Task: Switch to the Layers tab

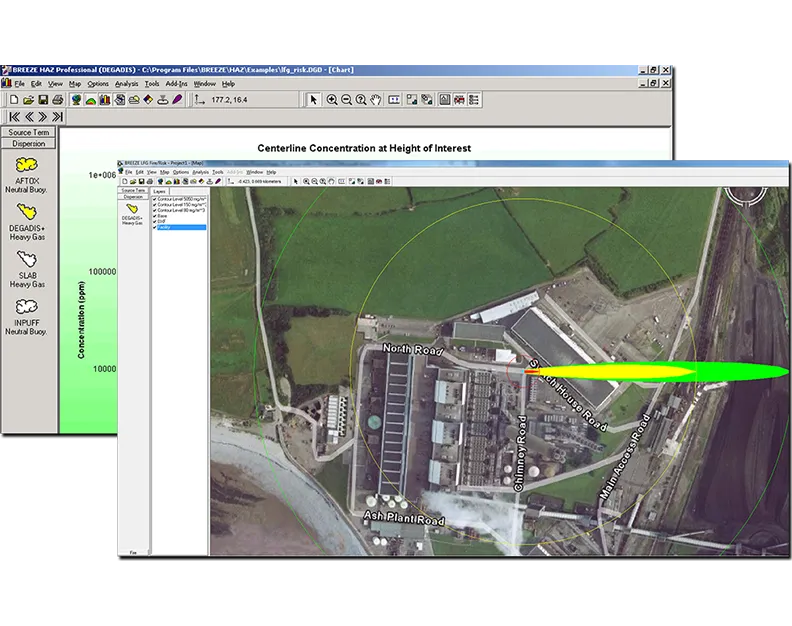Action: pos(160,191)
